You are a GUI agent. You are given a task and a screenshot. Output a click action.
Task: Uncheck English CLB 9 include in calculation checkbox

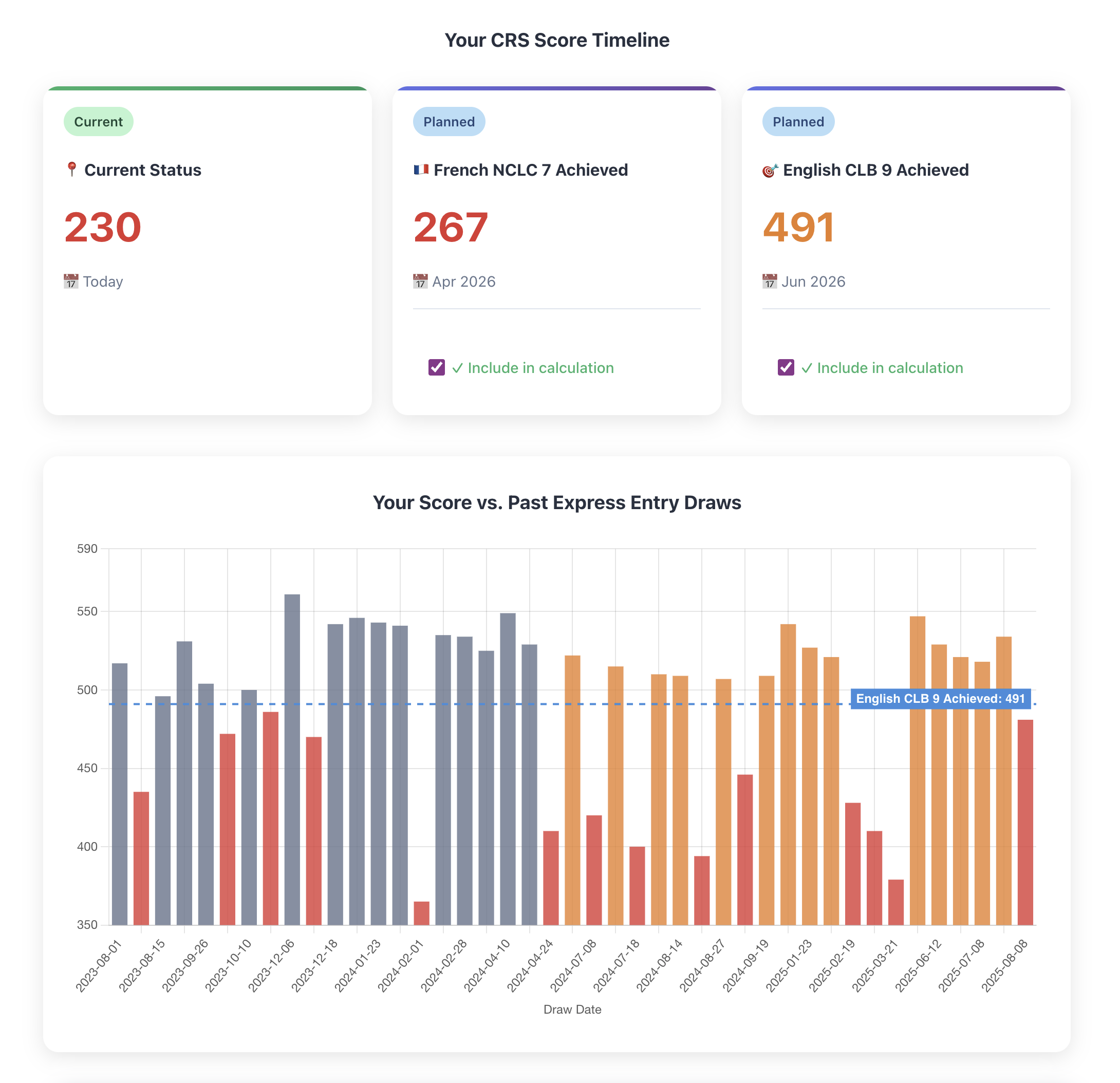point(786,367)
